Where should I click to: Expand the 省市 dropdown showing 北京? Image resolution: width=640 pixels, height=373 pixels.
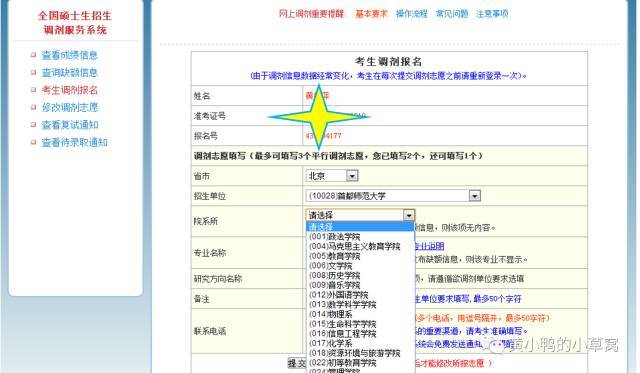pyautogui.click(x=352, y=176)
